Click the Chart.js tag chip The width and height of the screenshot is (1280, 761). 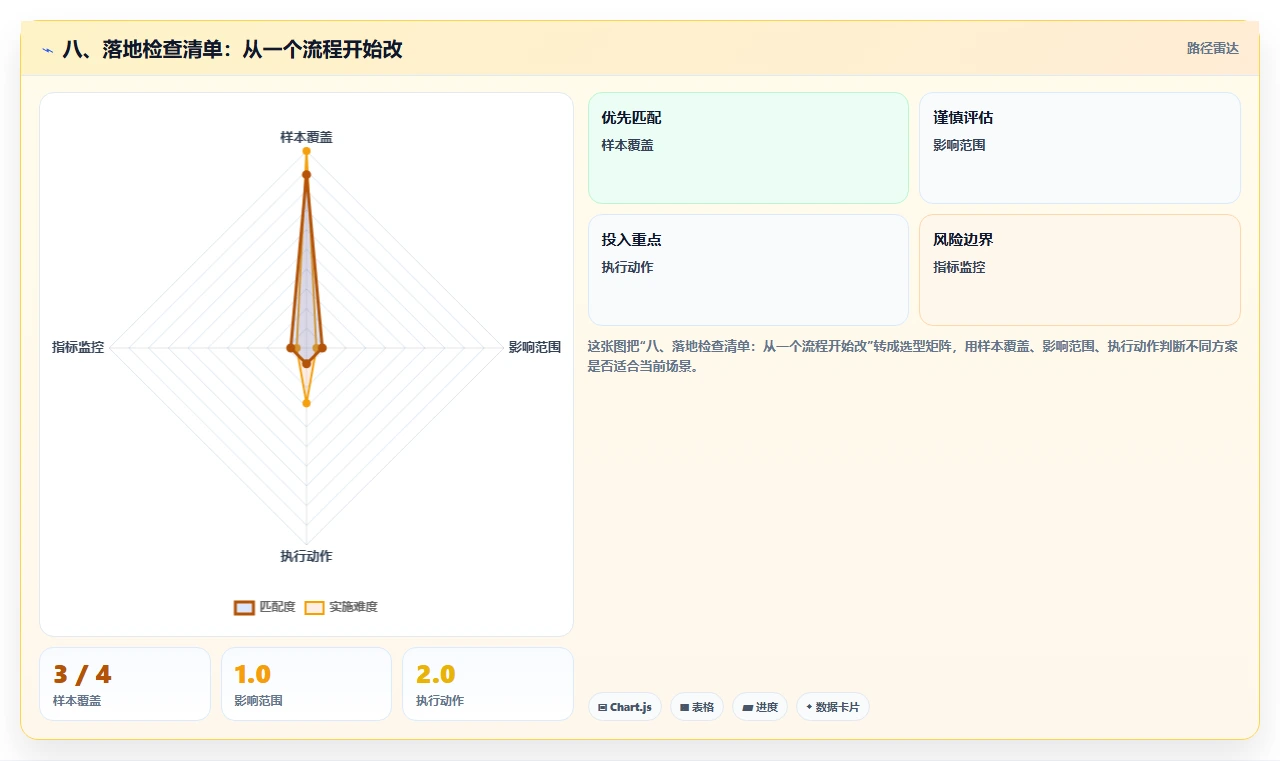click(x=625, y=707)
